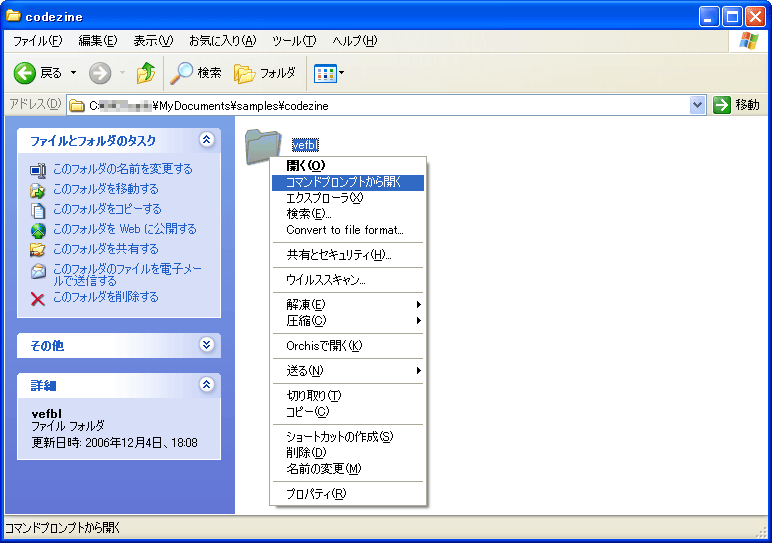Click the email folder files link
Image resolution: width=772 pixels, height=543 pixels.
pyautogui.click(x=127, y=275)
